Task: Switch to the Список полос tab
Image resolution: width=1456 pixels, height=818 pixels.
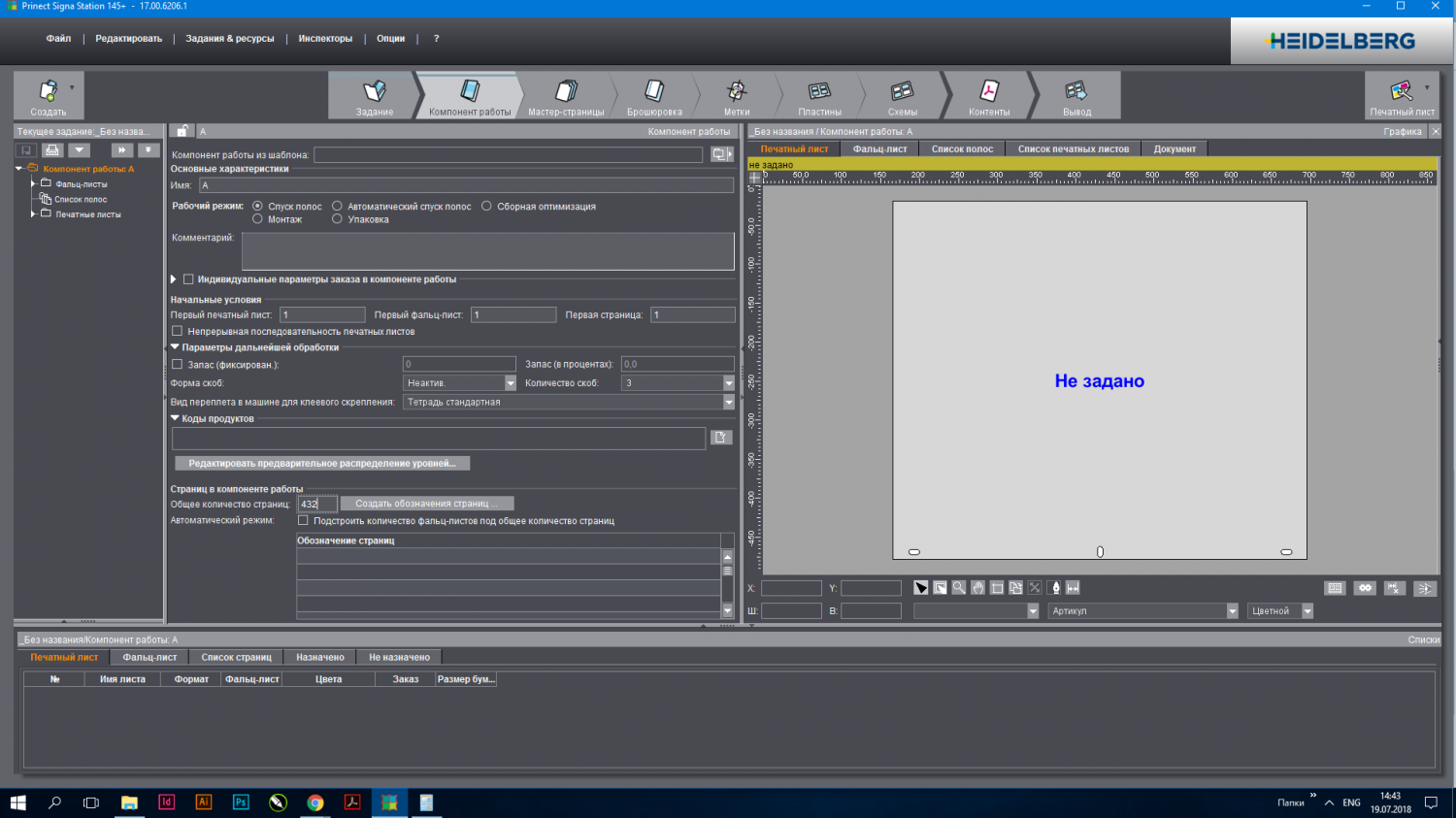Action: (x=962, y=149)
